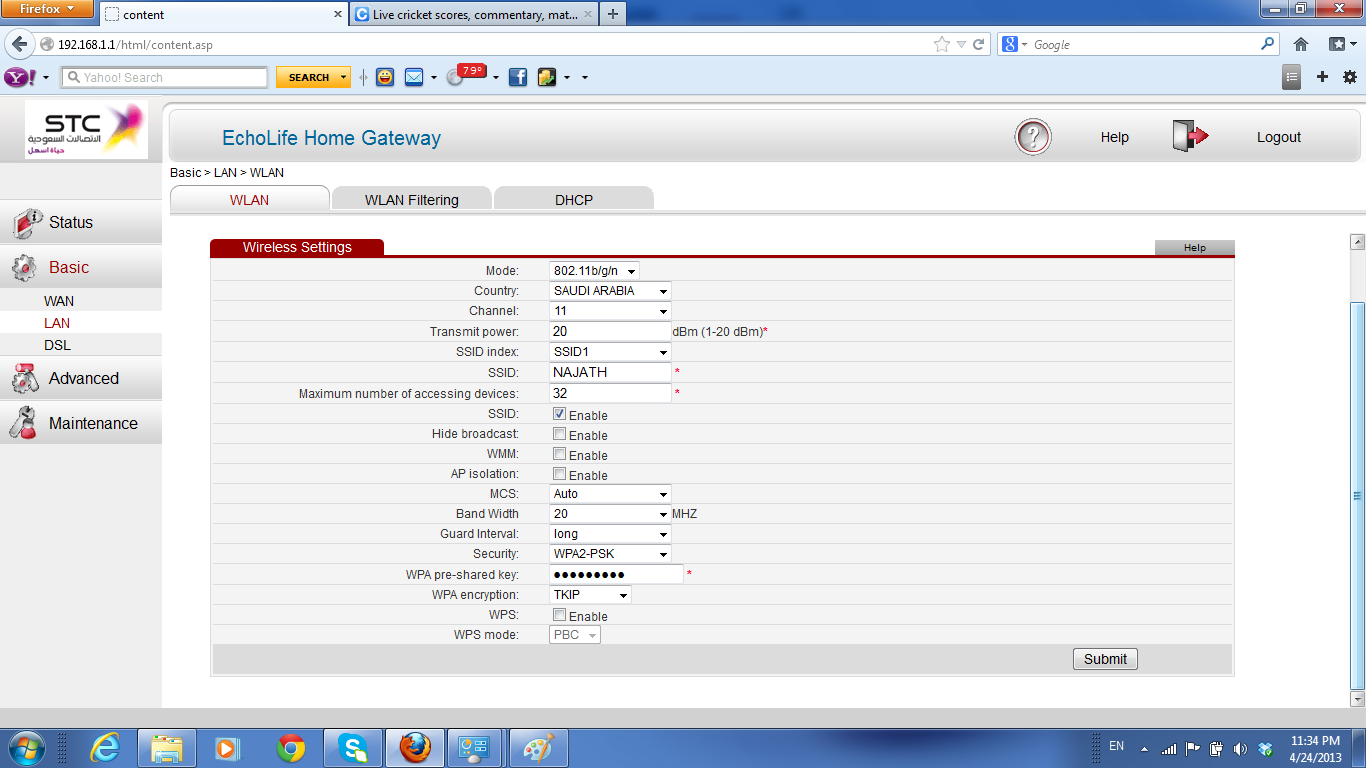Image resolution: width=1366 pixels, height=768 pixels.
Task: Open Yahoo toolbar settings gear
Action: (x=1350, y=77)
